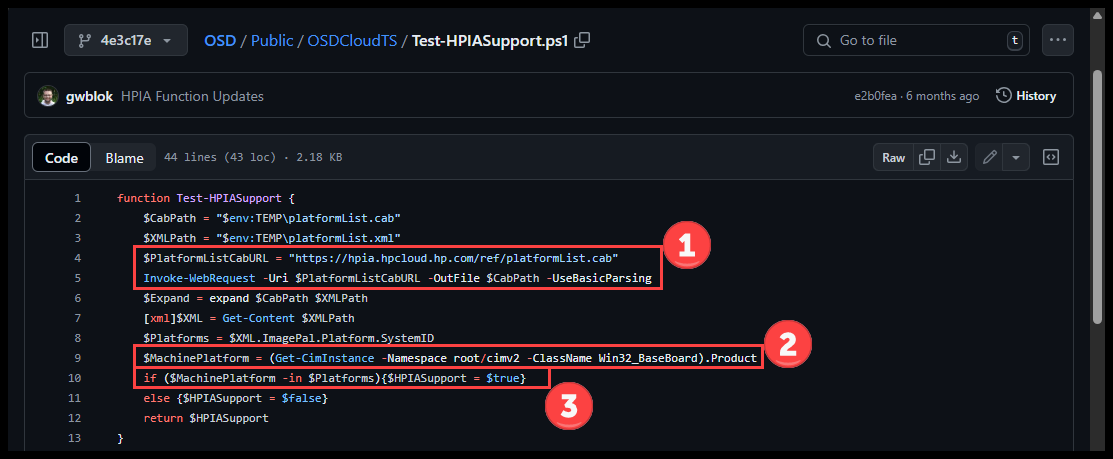Click the "6 months ago" timestamp
1113x459 pixels.
[x=943, y=96]
